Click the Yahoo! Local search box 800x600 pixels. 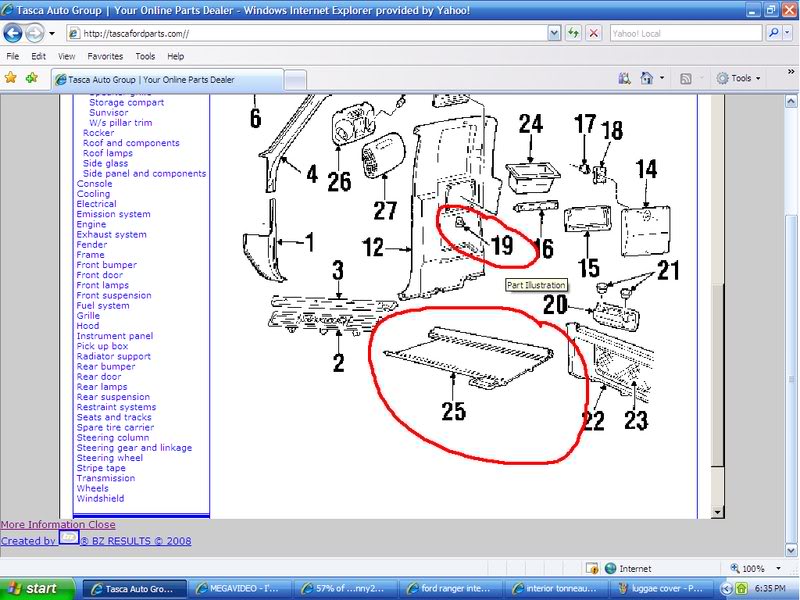point(685,34)
